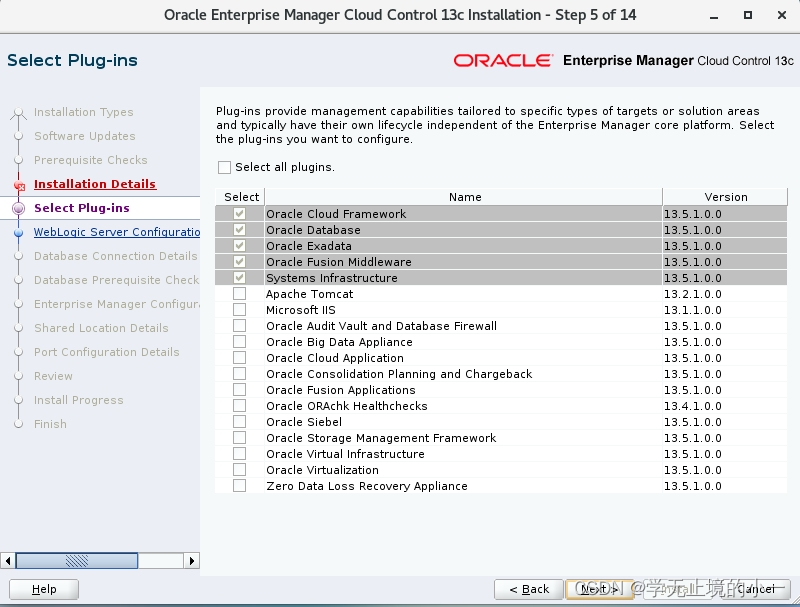Sort the table by the Name column header
Viewport: 800px width, 607px height.
[463, 197]
